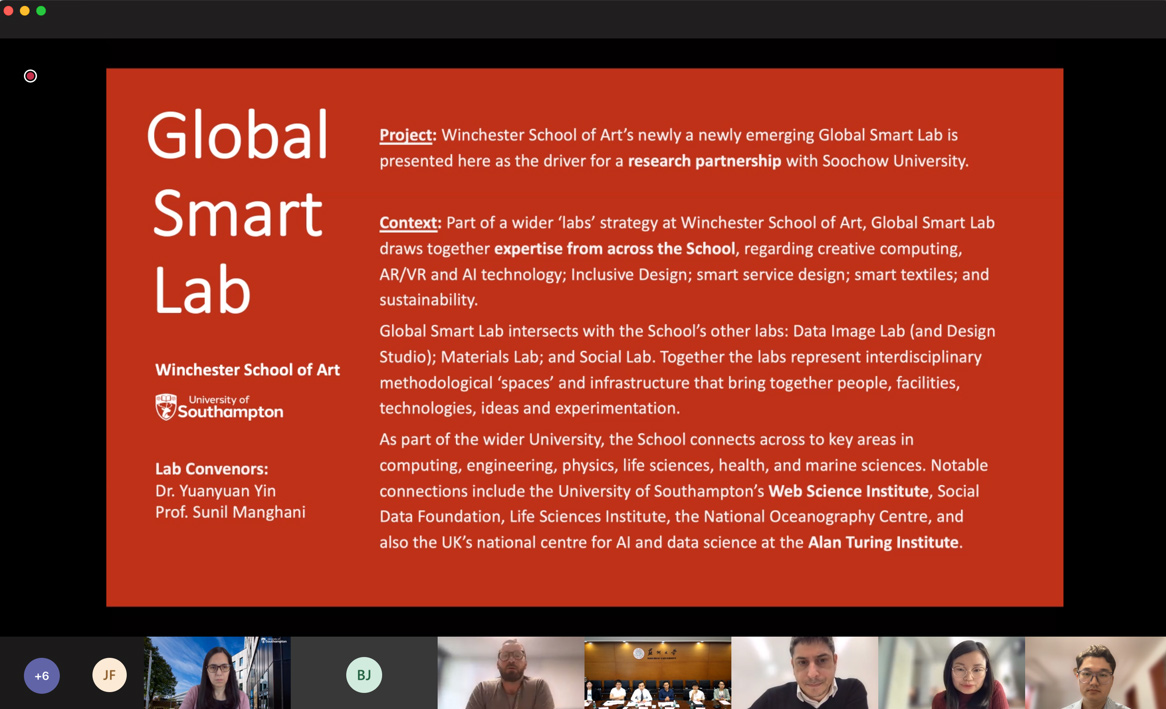The height and width of the screenshot is (709, 1166).
Task: Click the underlined 'Project' heading
Action: 406,135
